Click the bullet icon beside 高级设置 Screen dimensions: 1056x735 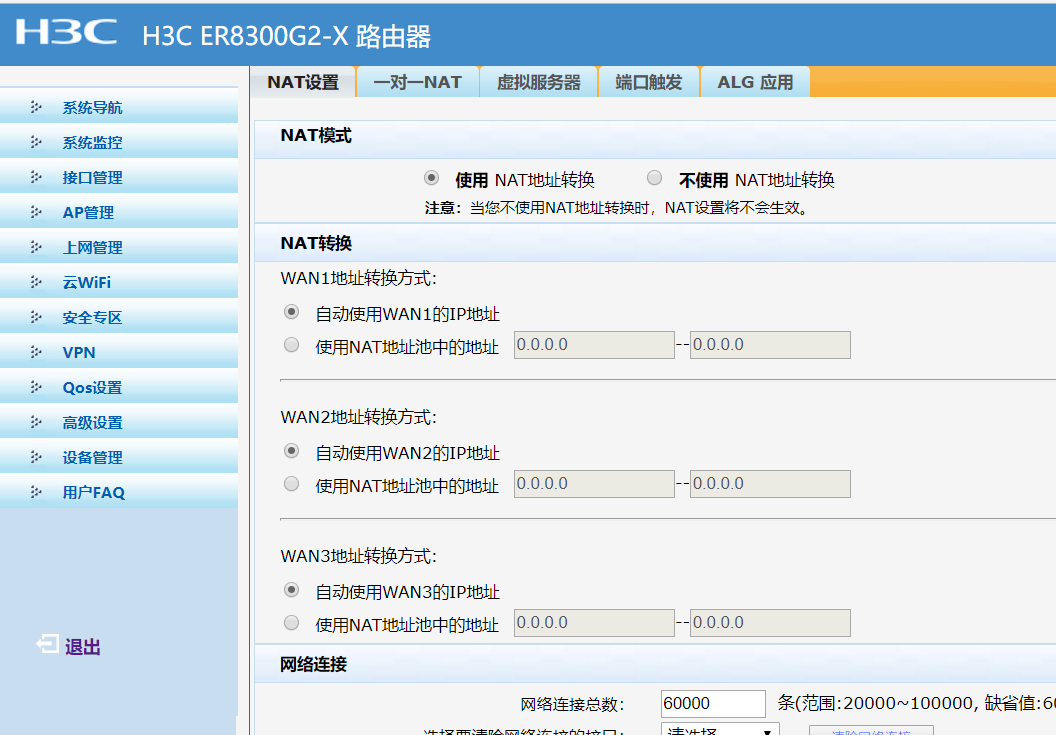coord(36,422)
